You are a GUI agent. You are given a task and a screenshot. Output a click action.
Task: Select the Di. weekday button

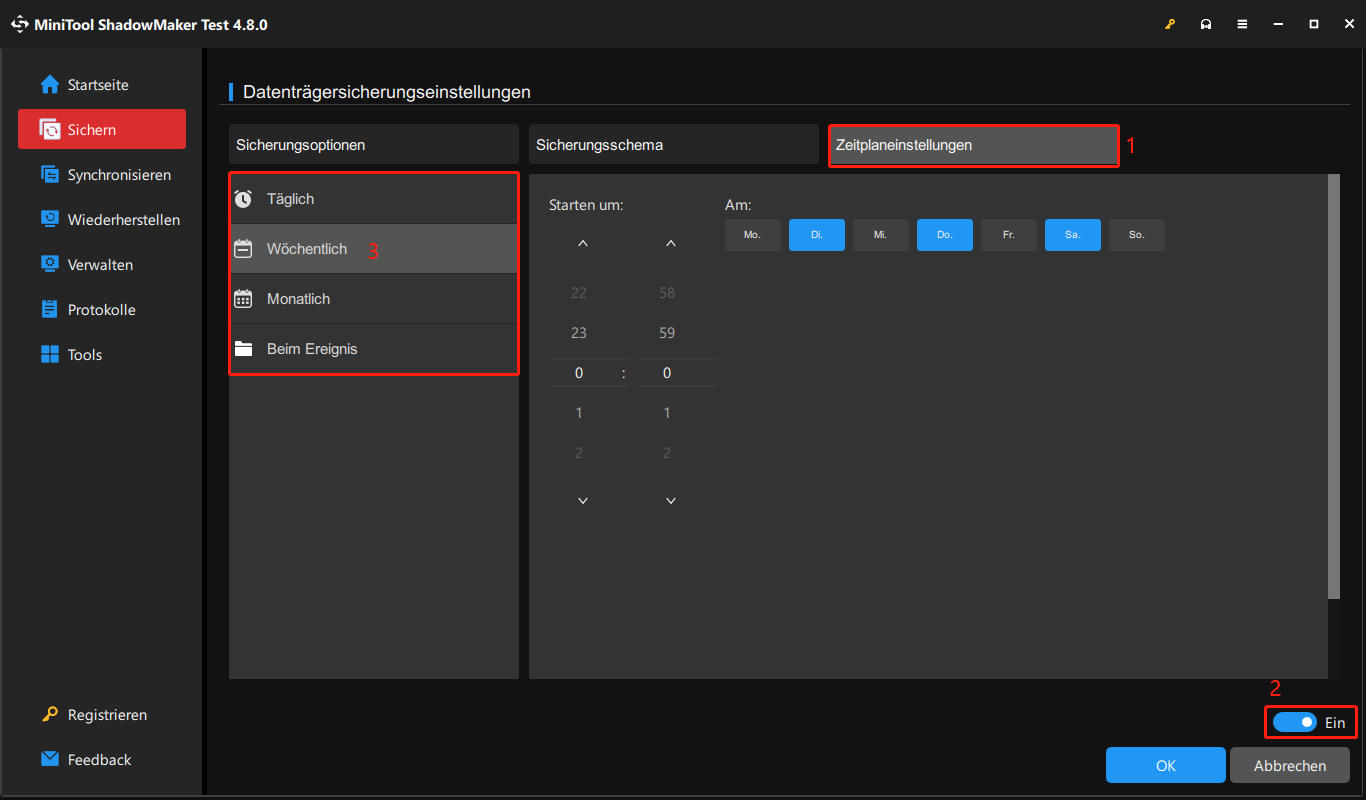pos(816,234)
